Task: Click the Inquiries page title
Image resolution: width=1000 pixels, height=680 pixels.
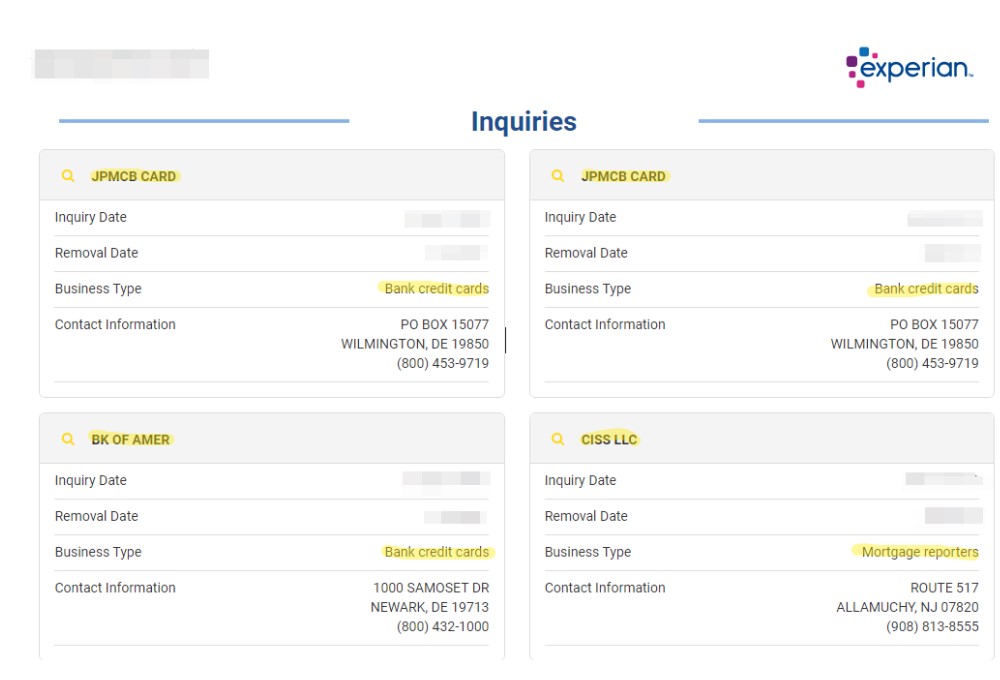Action: tap(524, 121)
